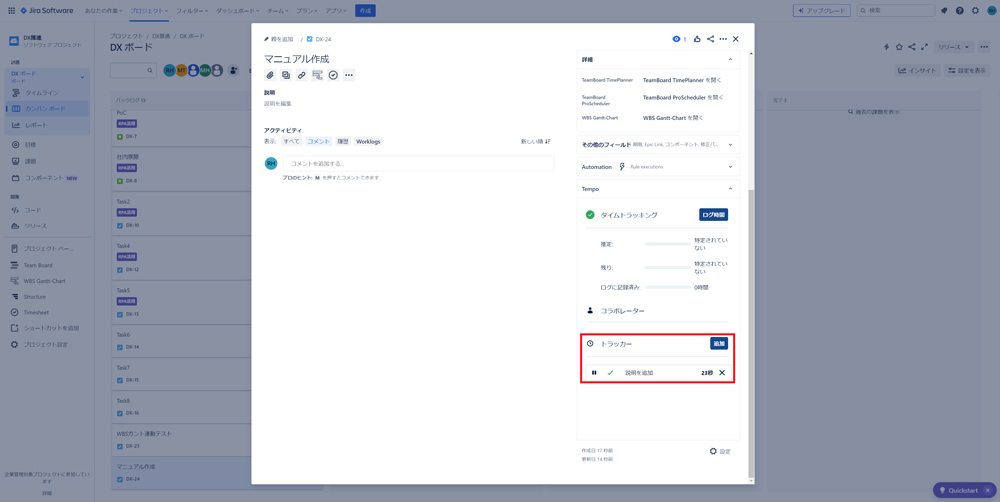Click アップグレード button
This screenshot has height=502, width=1000.
point(821,11)
